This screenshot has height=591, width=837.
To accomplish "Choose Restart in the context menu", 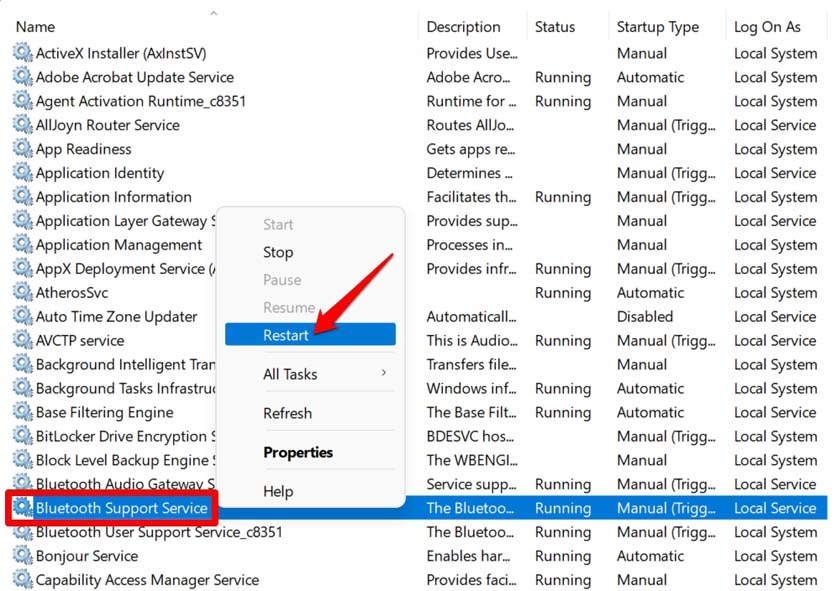I will coord(310,335).
